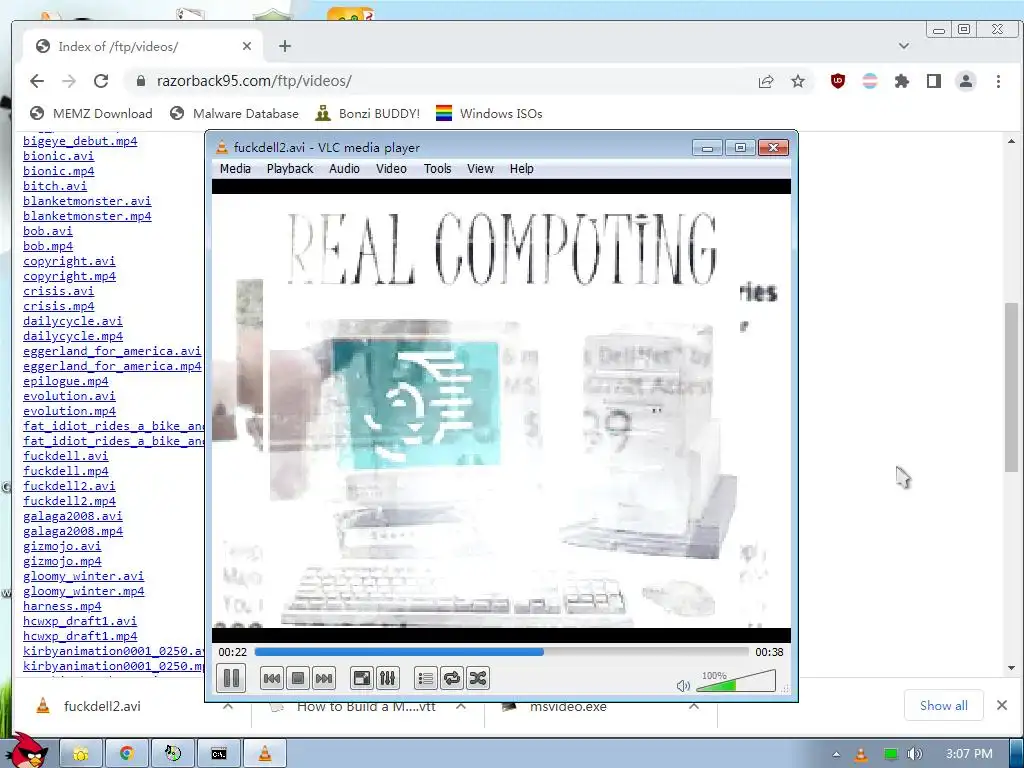Open the Playback menu in VLC

click(x=290, y=168)
